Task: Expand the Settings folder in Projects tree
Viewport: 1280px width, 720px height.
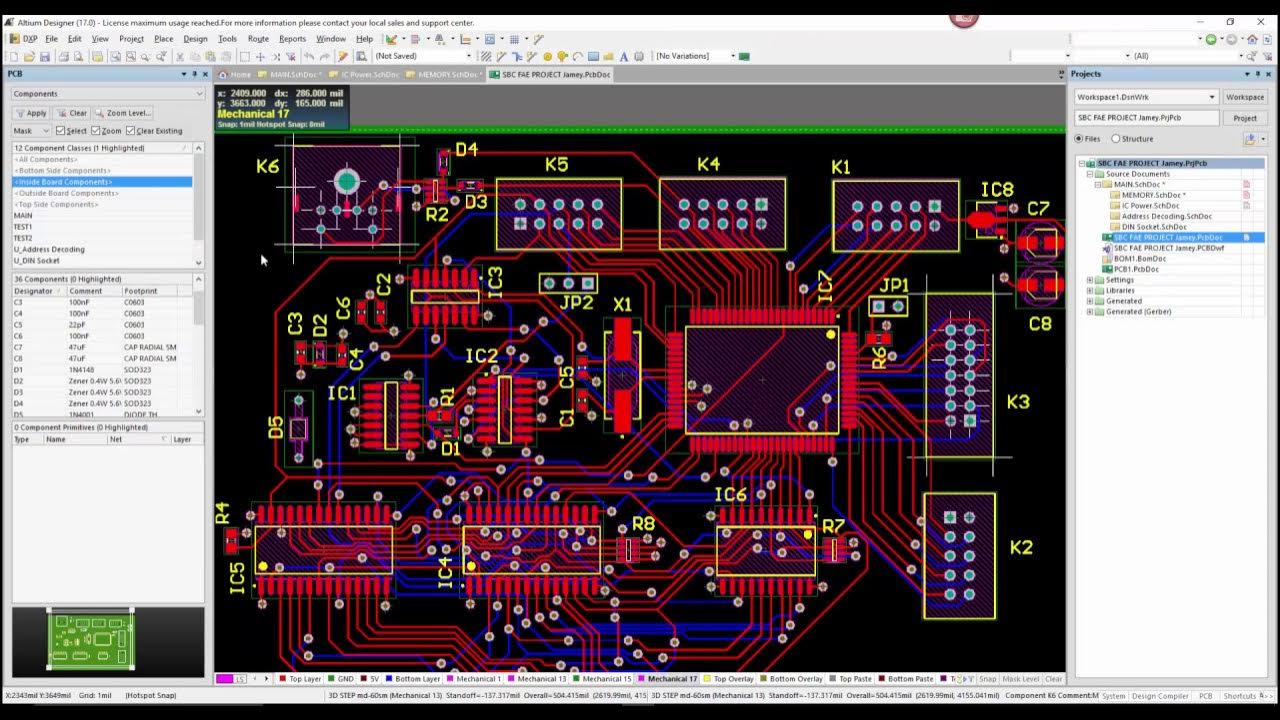Action: (1090, 280)
